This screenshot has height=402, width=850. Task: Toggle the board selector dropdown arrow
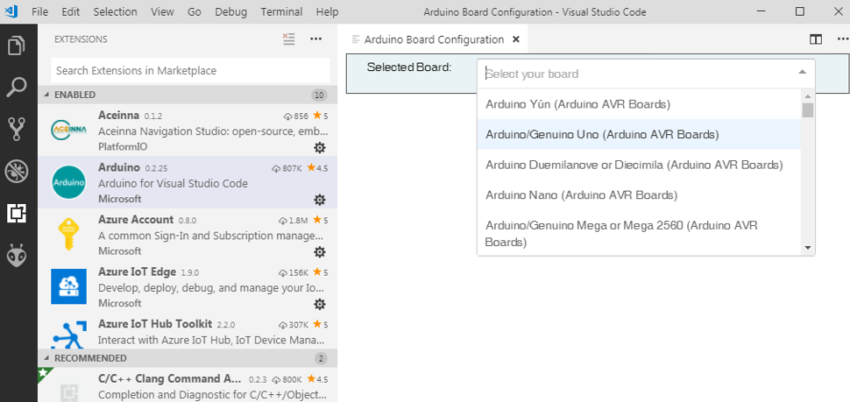pos(802,73)
